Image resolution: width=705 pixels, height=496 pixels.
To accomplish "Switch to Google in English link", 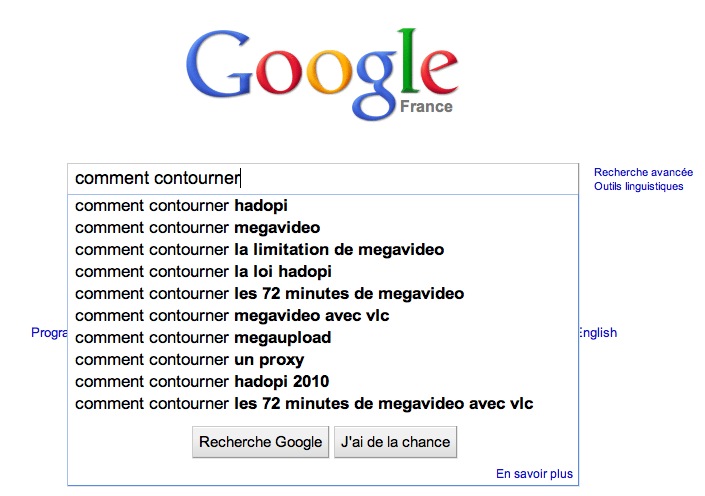I will (x=597, y=333).
